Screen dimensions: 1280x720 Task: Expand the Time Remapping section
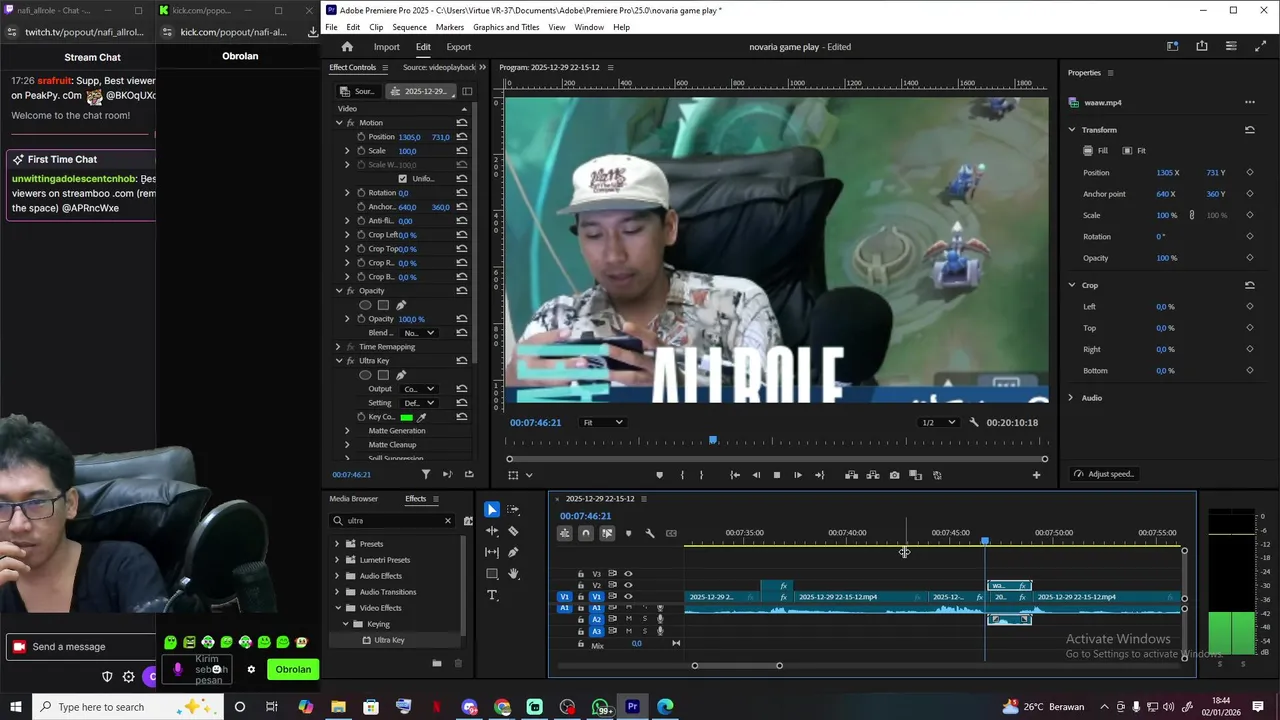coord(338,347)
